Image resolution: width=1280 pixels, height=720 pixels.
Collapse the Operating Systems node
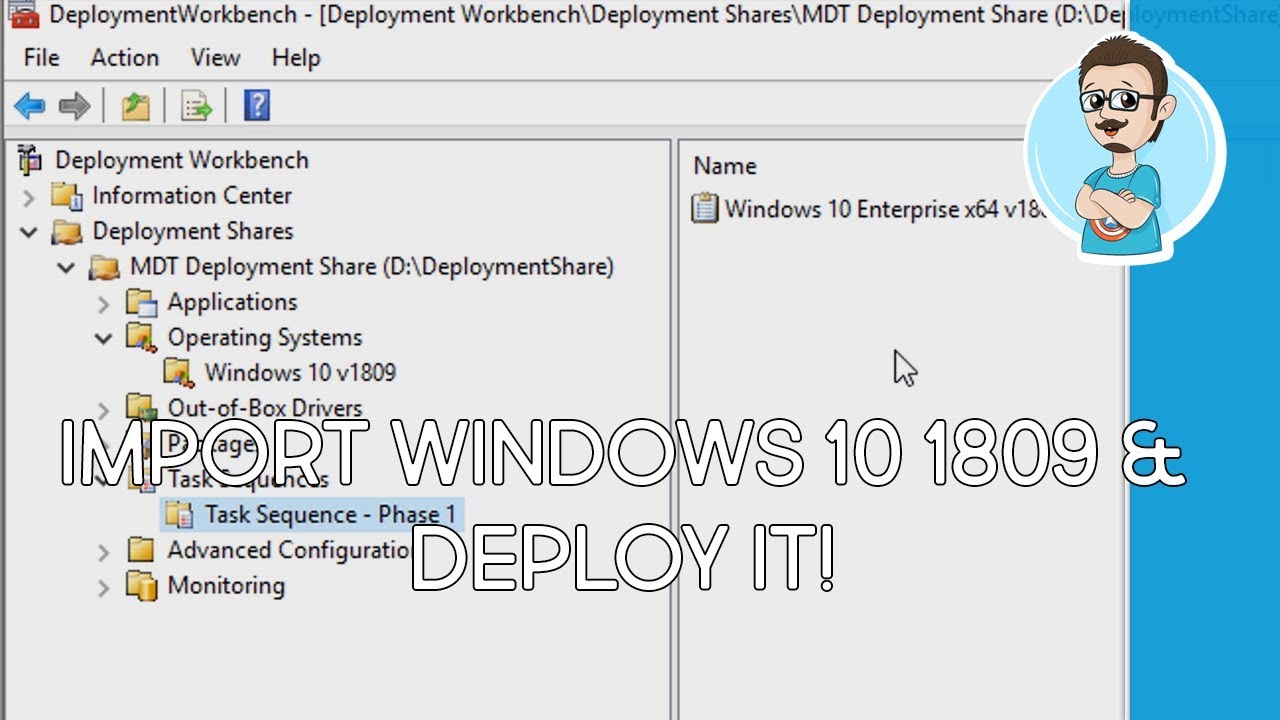(104, 338)
